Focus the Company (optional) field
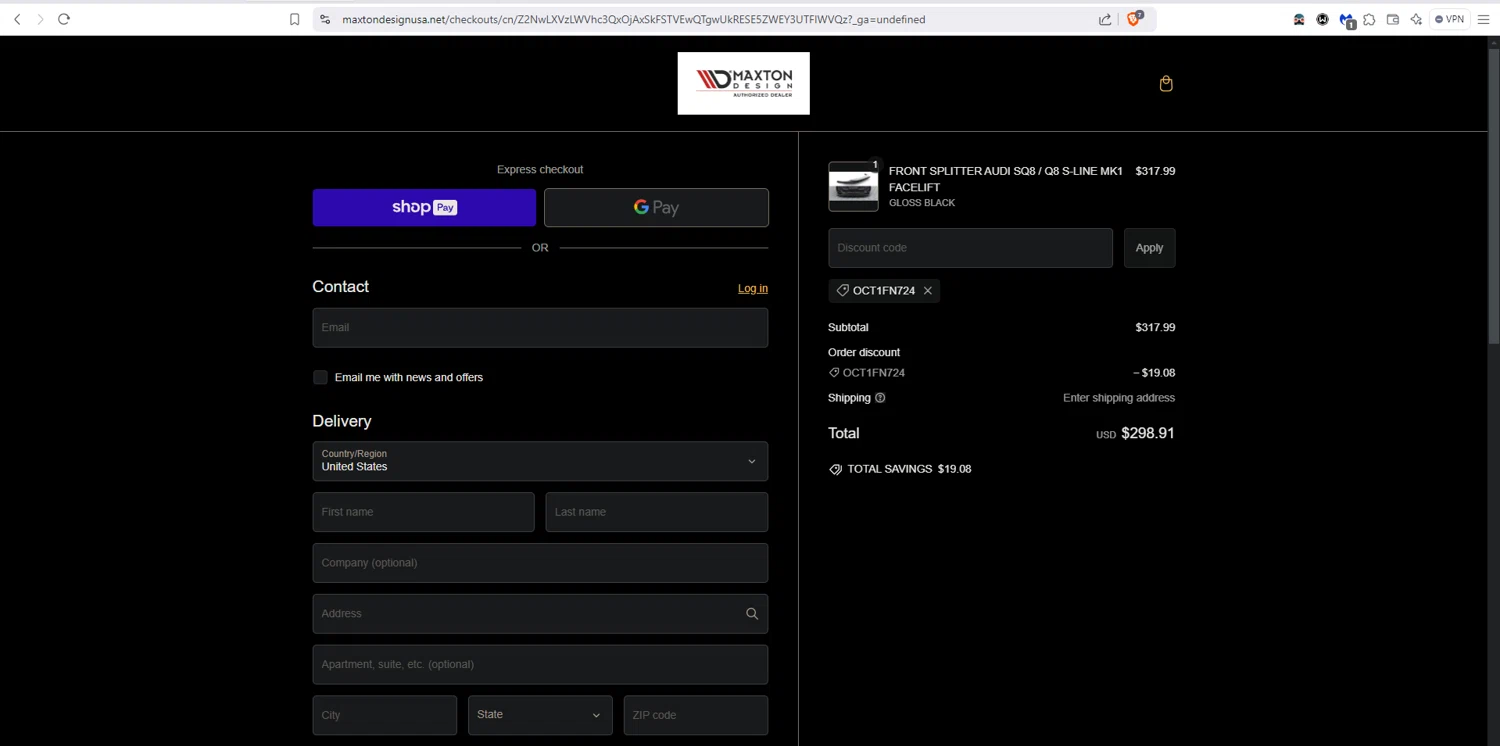This screenshot has height=746, width=1500. [x=540, y=563]
